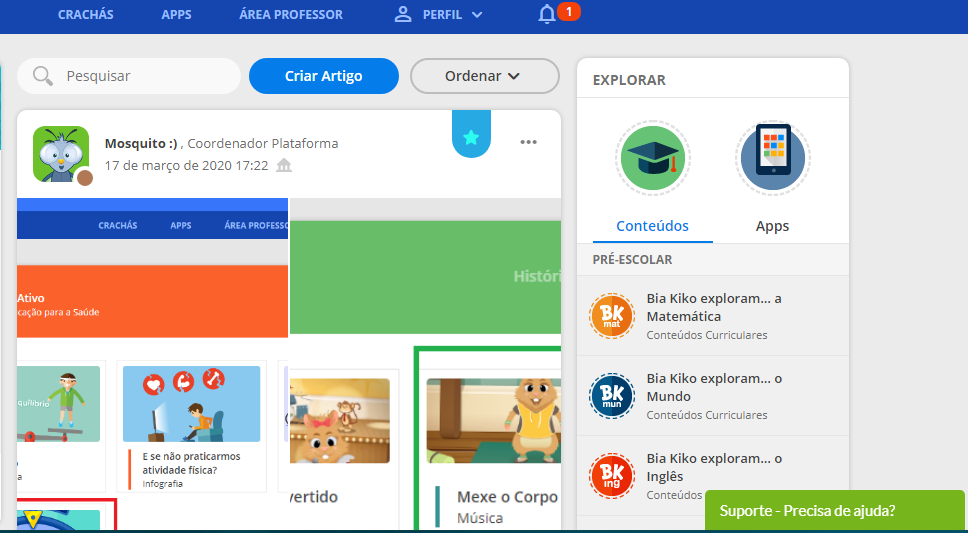The image size is (968, 533).
Task: Click the Mosquito author avatar
Action: pos(61,154)
